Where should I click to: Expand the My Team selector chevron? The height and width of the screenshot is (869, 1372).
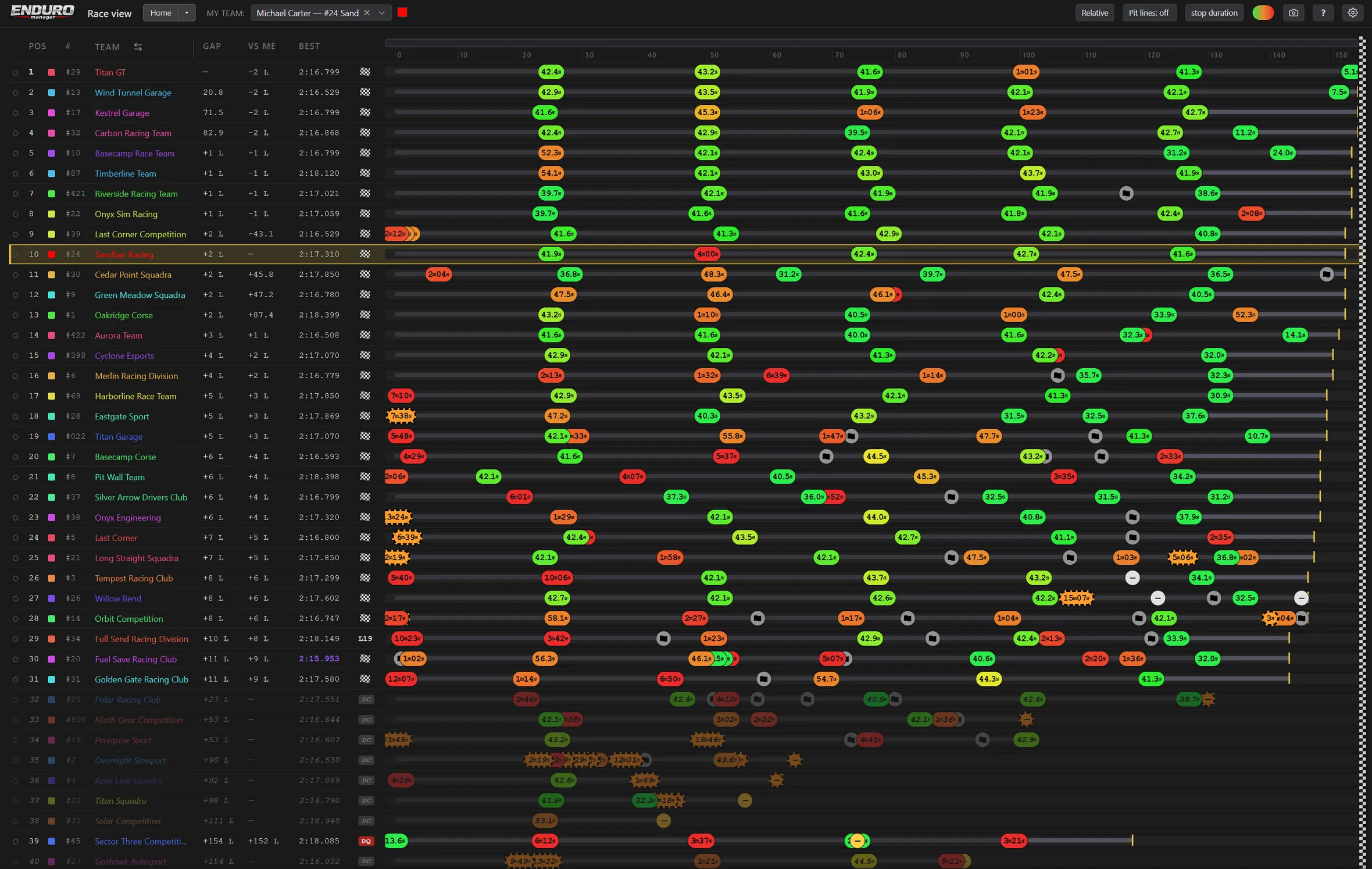[381, 13]
